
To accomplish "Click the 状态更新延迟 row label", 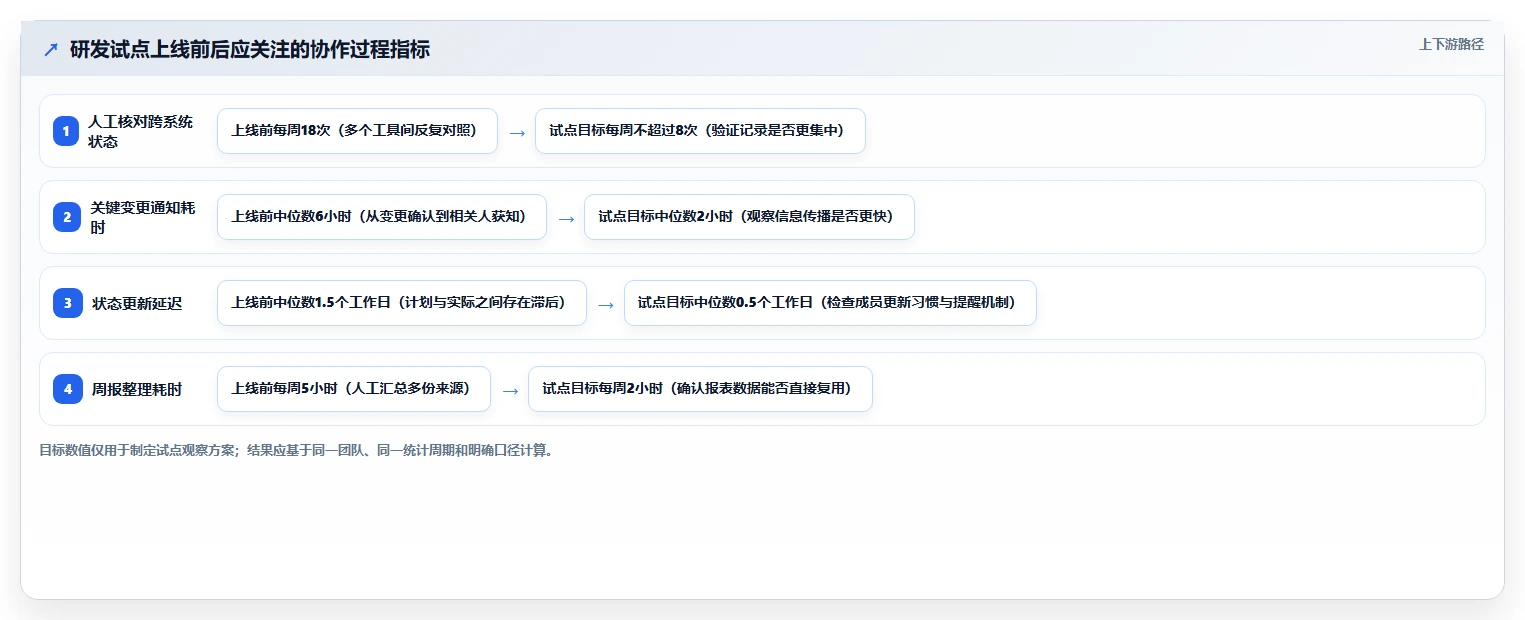I will 137,304.
